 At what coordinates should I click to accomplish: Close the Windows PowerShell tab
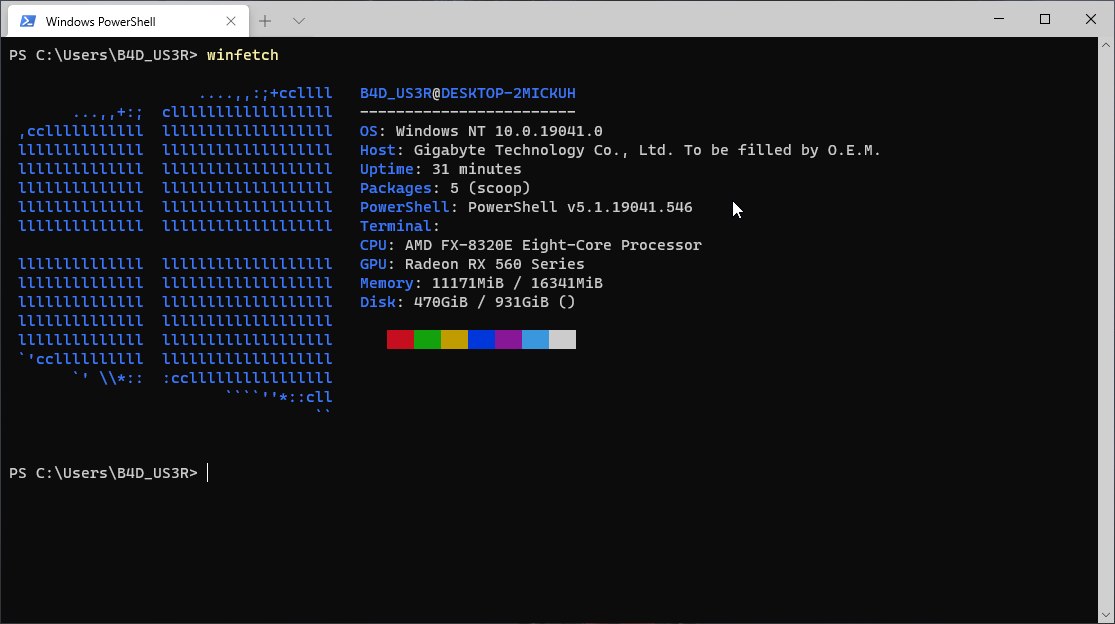[x=230, y=21]
